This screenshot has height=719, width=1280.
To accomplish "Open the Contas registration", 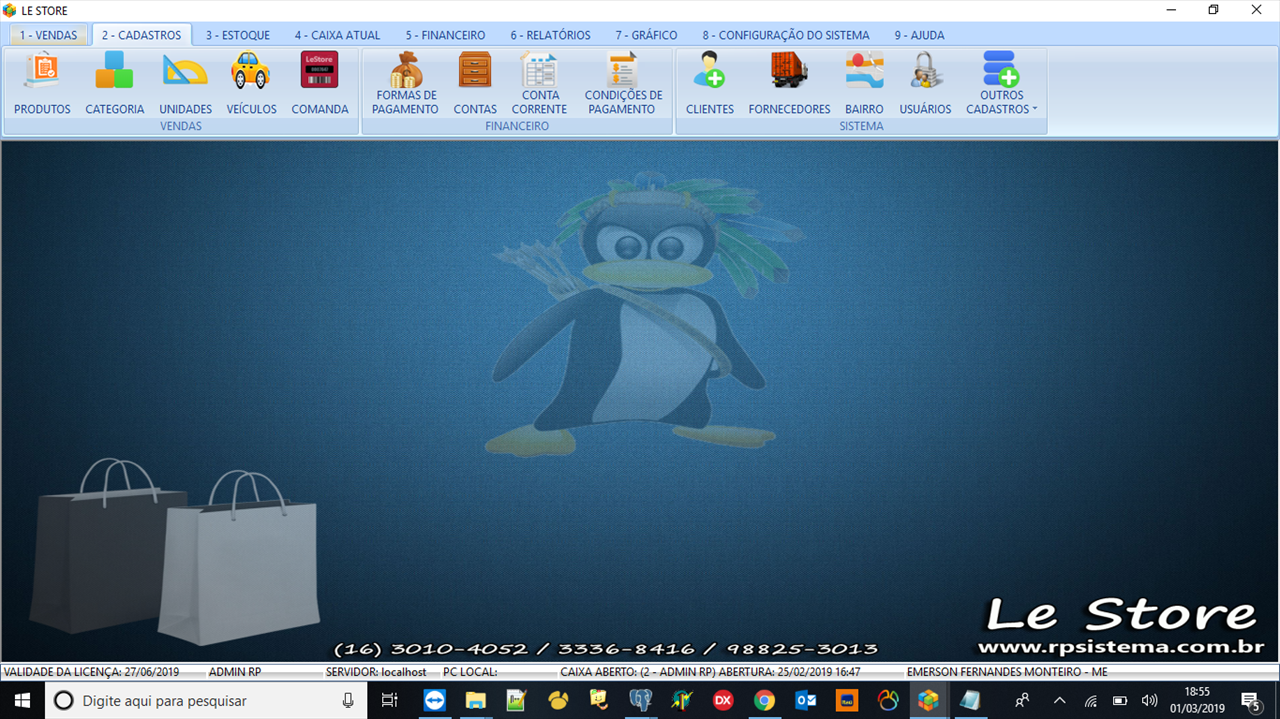I will pos(475,84).
